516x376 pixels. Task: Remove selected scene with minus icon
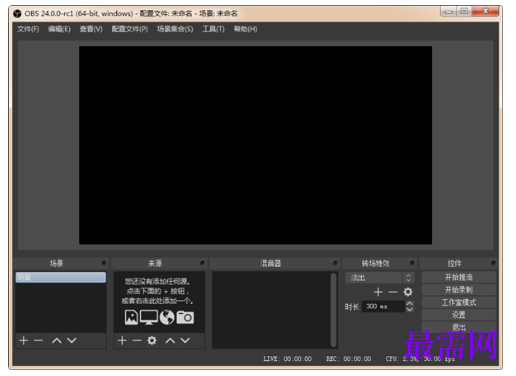click(x=39, y=340)
